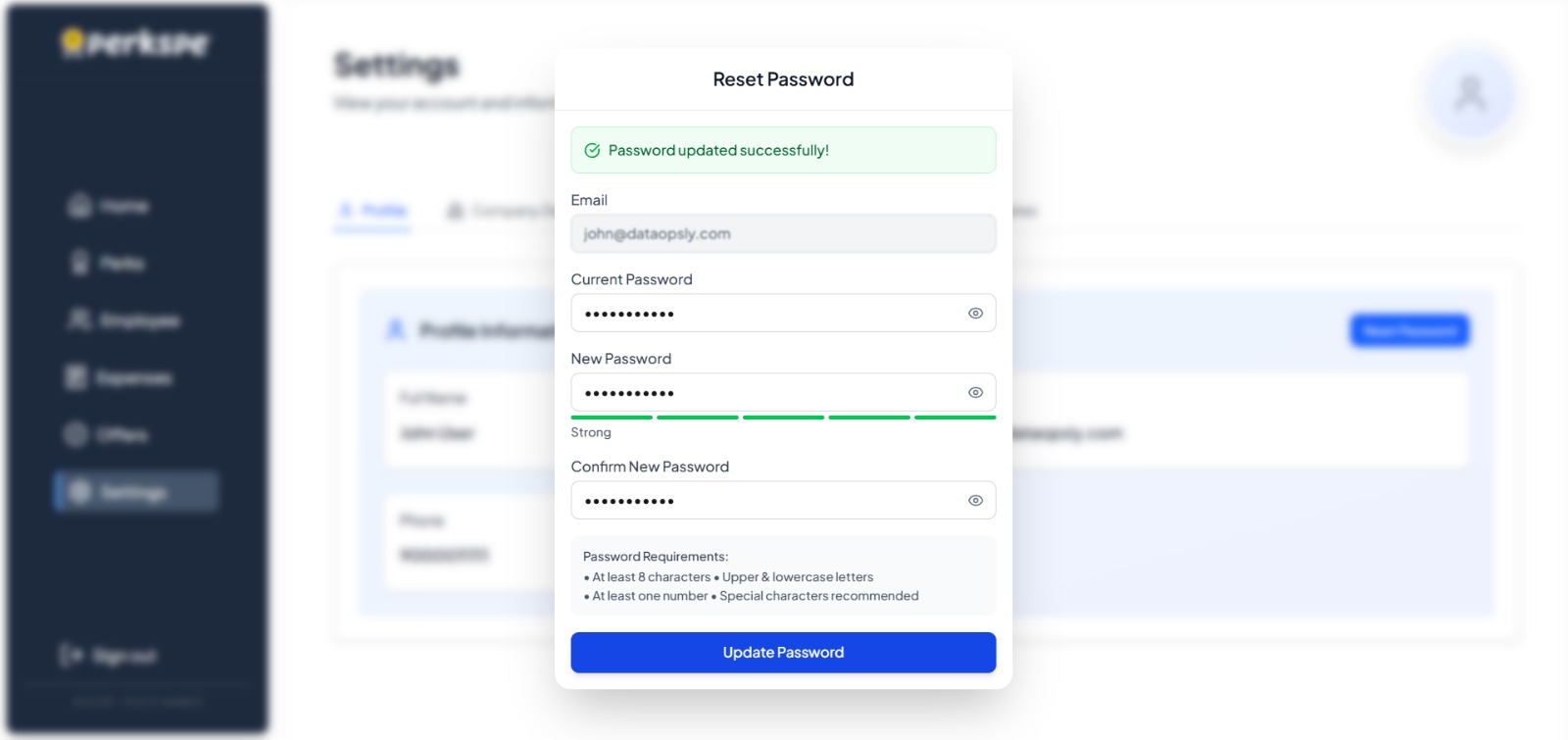The width and height of the screenshot is (1568, 740).
Task: Select the Settings sidebar item
Action: coord(135,492)
